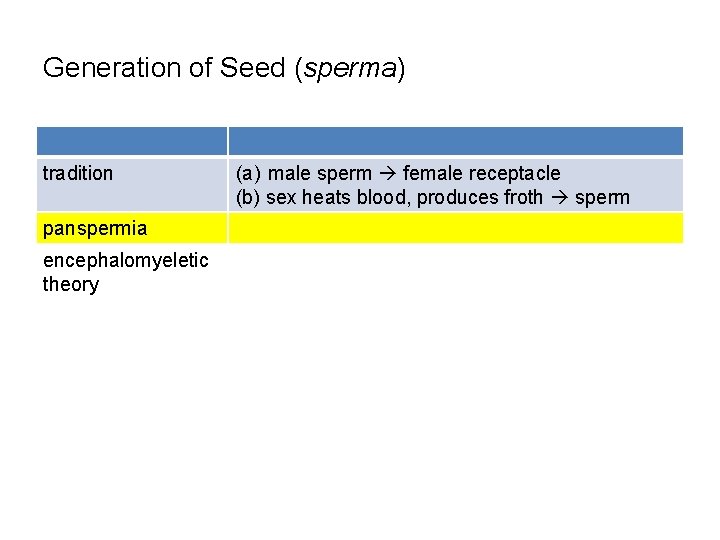Click the right blue header cell
720x540 pixels.
[455, 140]
